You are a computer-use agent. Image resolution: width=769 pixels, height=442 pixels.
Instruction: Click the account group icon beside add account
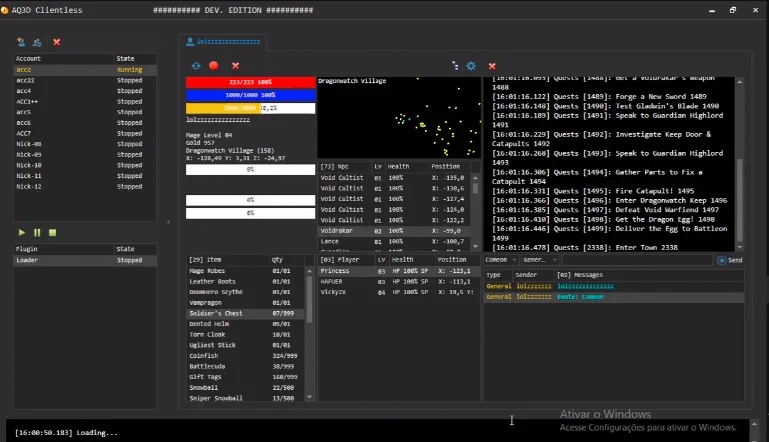point(37,42)
